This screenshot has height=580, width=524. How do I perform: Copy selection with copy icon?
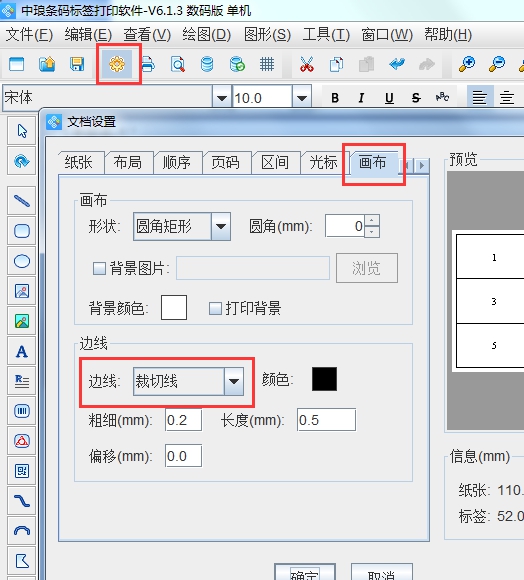click(337, 64)
